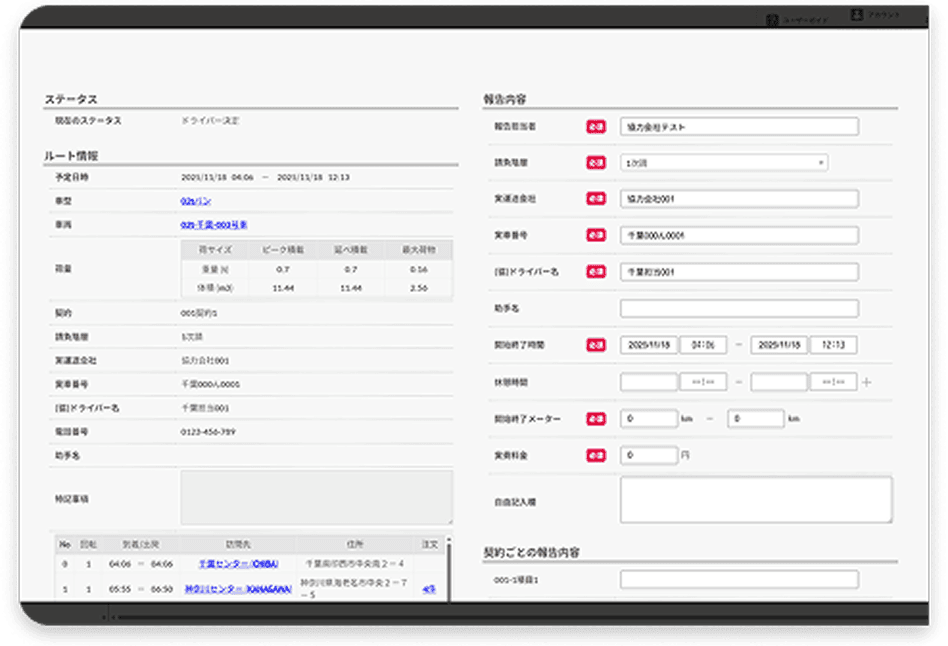This screenshot has width=948, height=646.
Task: Focus the greyed 特記事項 notes text area
Action: (x=316, y=497)
